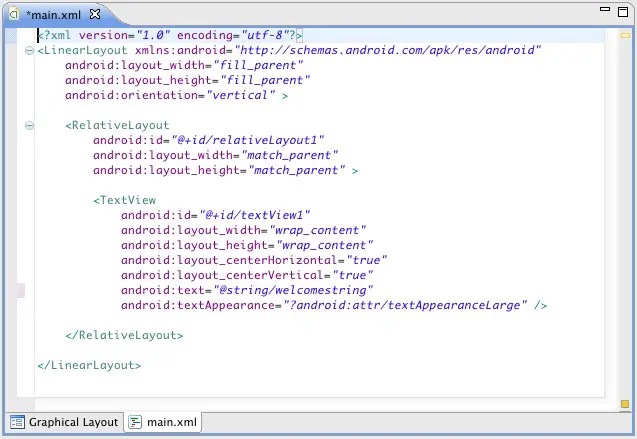Click the "fill_parent" layout_width value
Screen dimensions: 637x439
pyautogui.click(x=258, y=65)
